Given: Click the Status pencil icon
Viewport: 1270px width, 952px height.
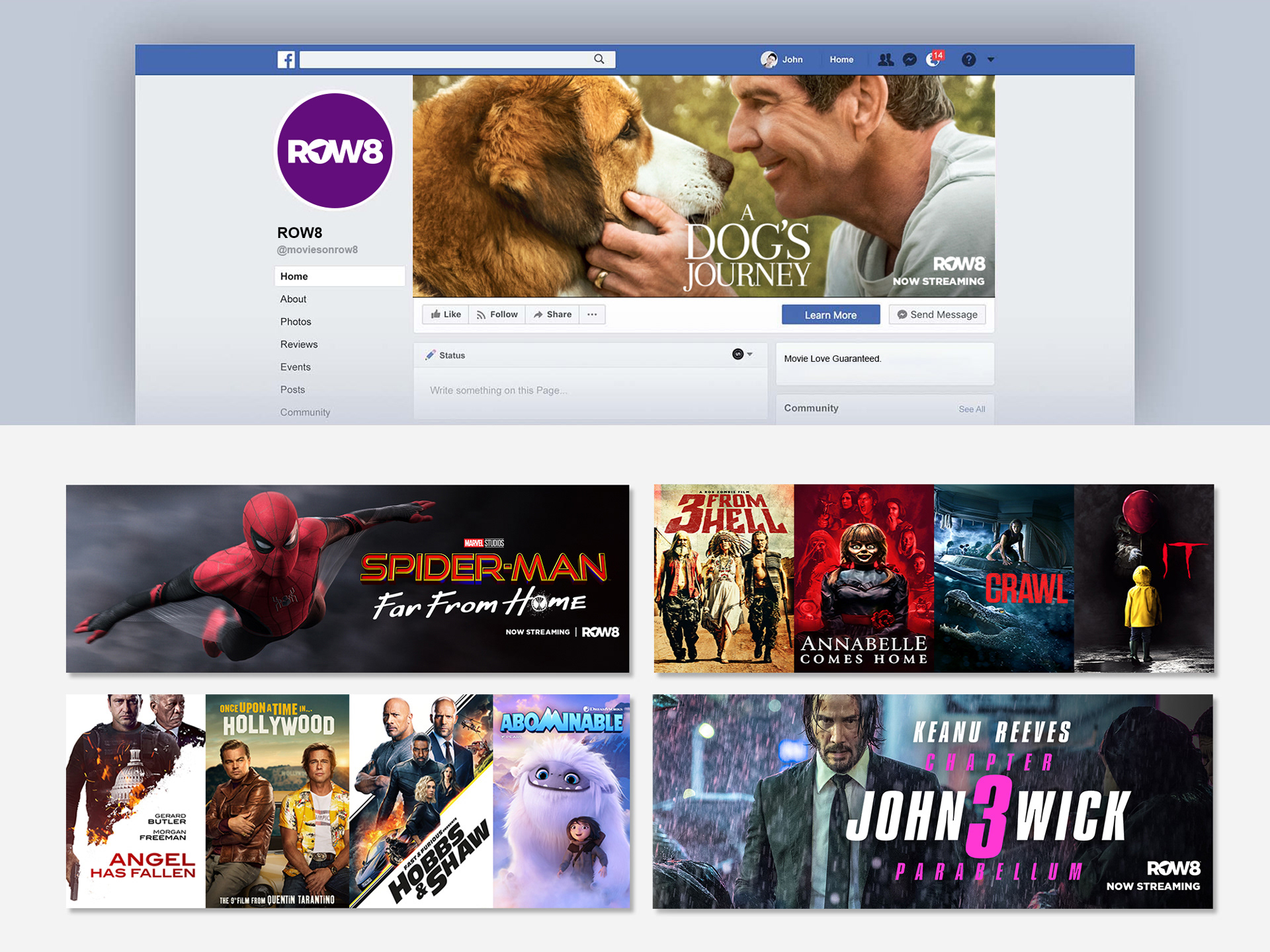Looking at the screenshot, I should coord(431,355).
